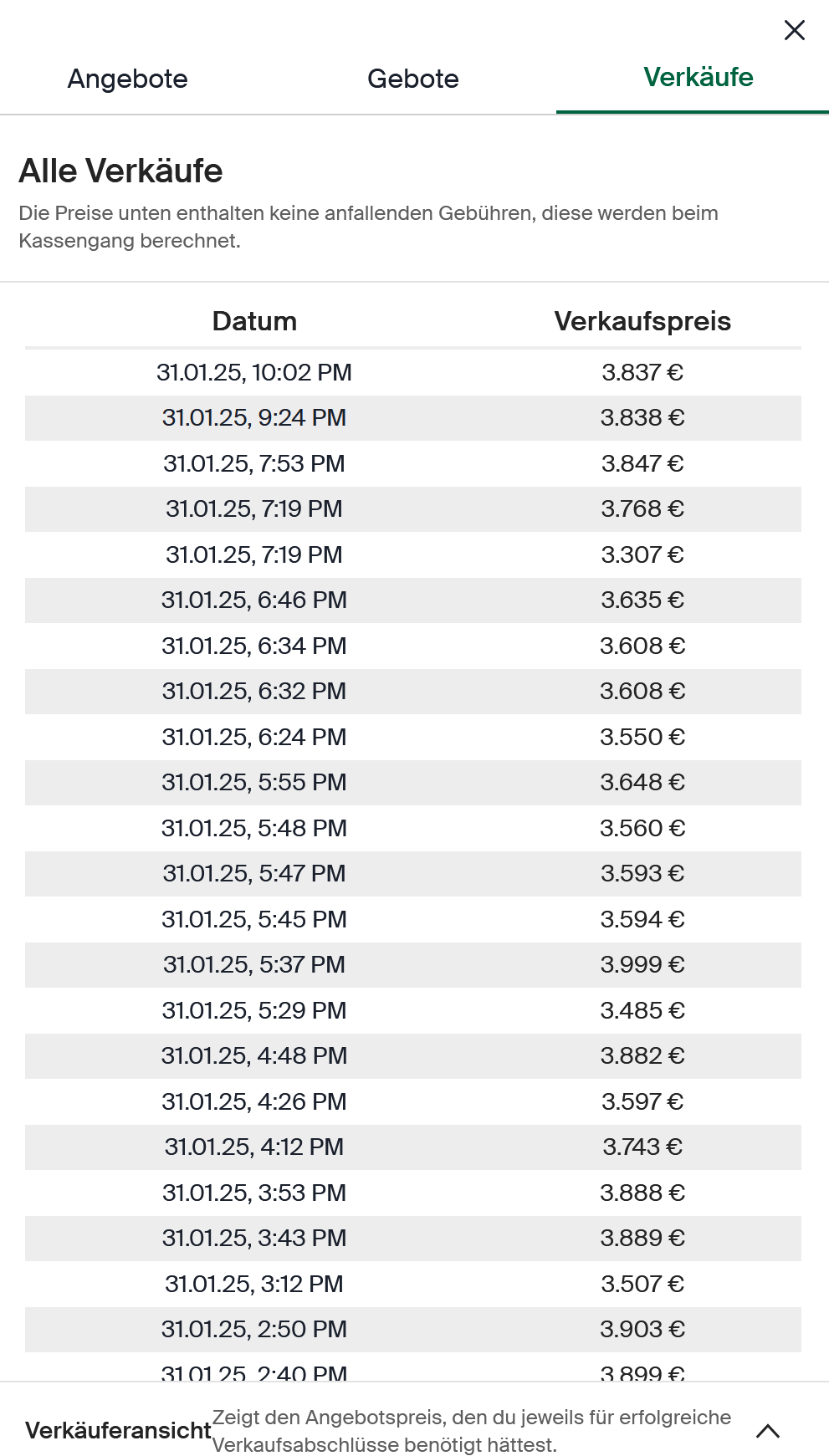The width and height of the screenshot is (829, 1456).
Task: Click the Verkäuferansicht description text
Action: coord(472,1431)
